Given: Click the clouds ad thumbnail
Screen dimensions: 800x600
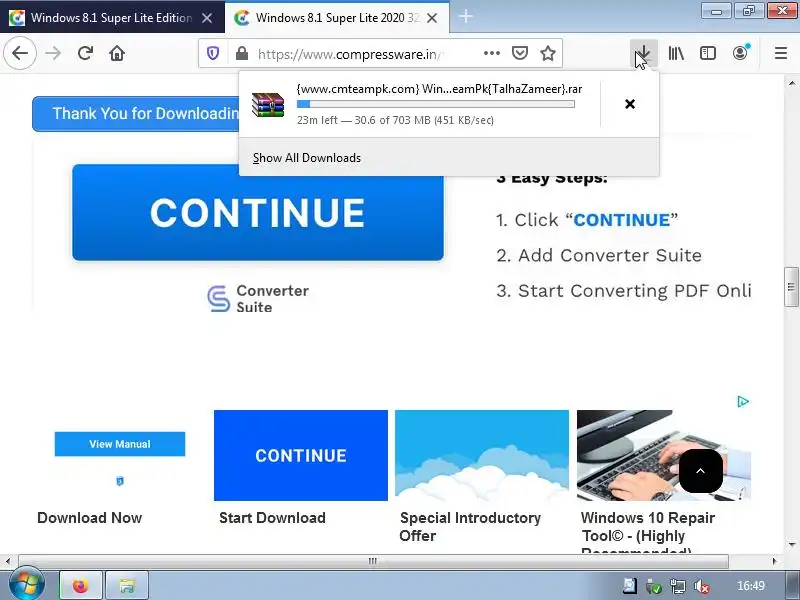Looking at the screenshot, I should pyautogui.click(x=482, y=455).
